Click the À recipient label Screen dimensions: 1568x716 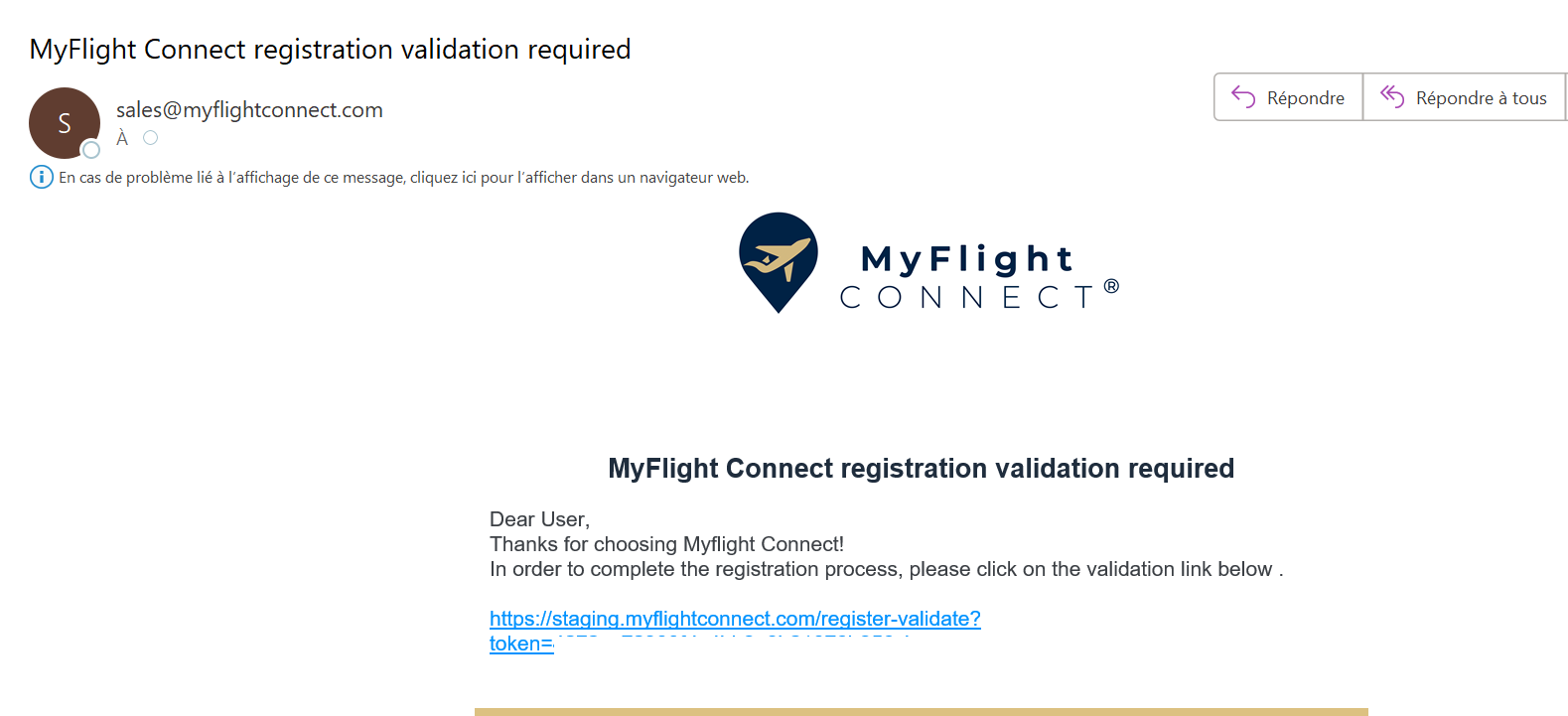(122, 139)
